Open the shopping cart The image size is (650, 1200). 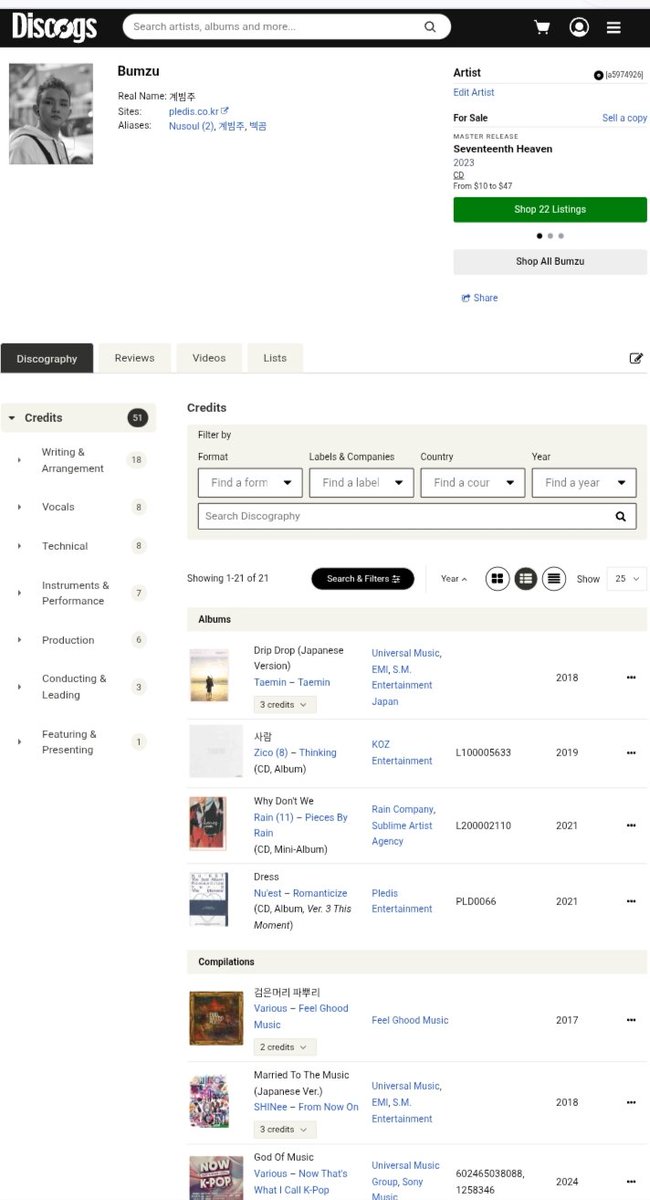point(542,27)
